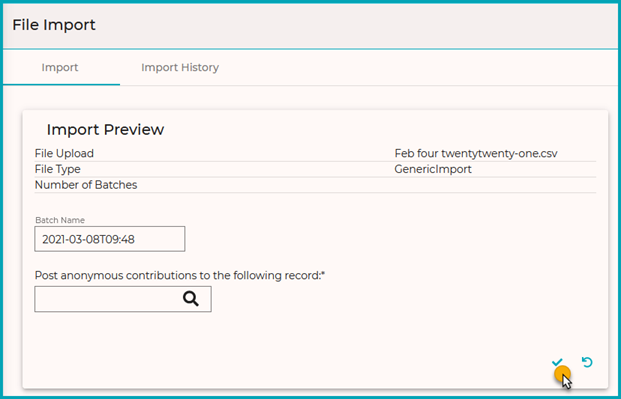Select the GenericImport file type value
This screenshot has height=399, width=621.
tap(433, 170)
